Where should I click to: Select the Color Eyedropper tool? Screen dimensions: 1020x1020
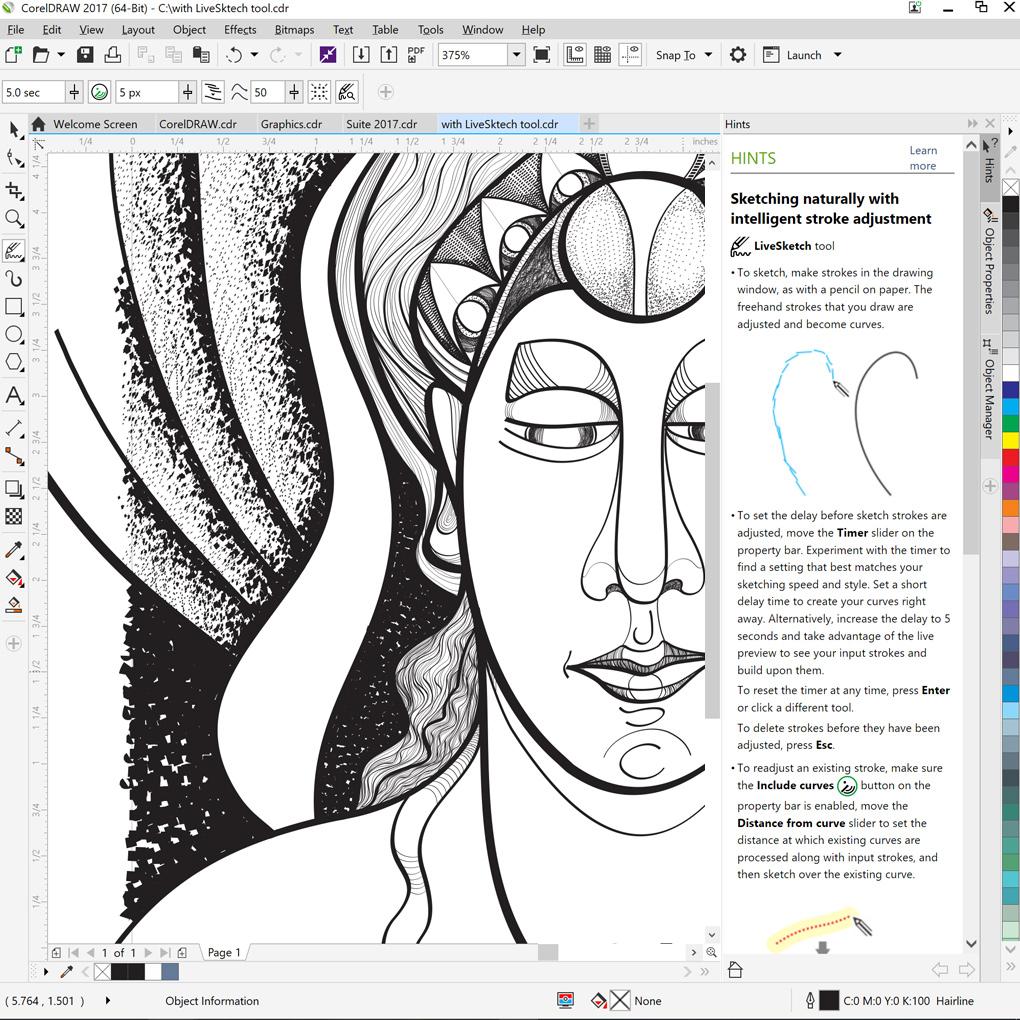pos(14,550)
